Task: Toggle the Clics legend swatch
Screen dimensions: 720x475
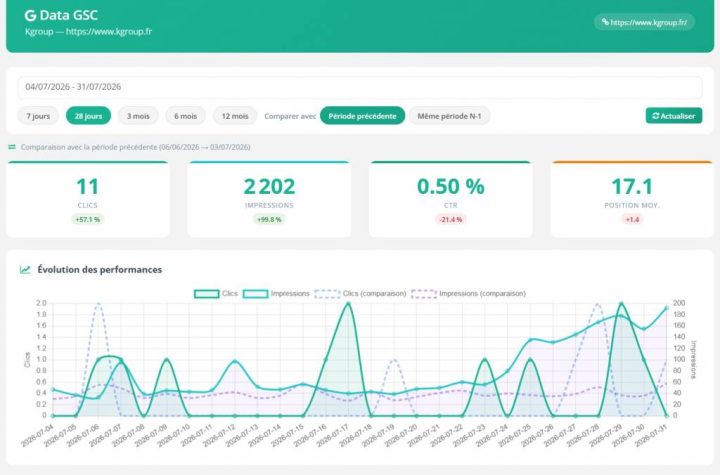Action: (x=207, y=294)
